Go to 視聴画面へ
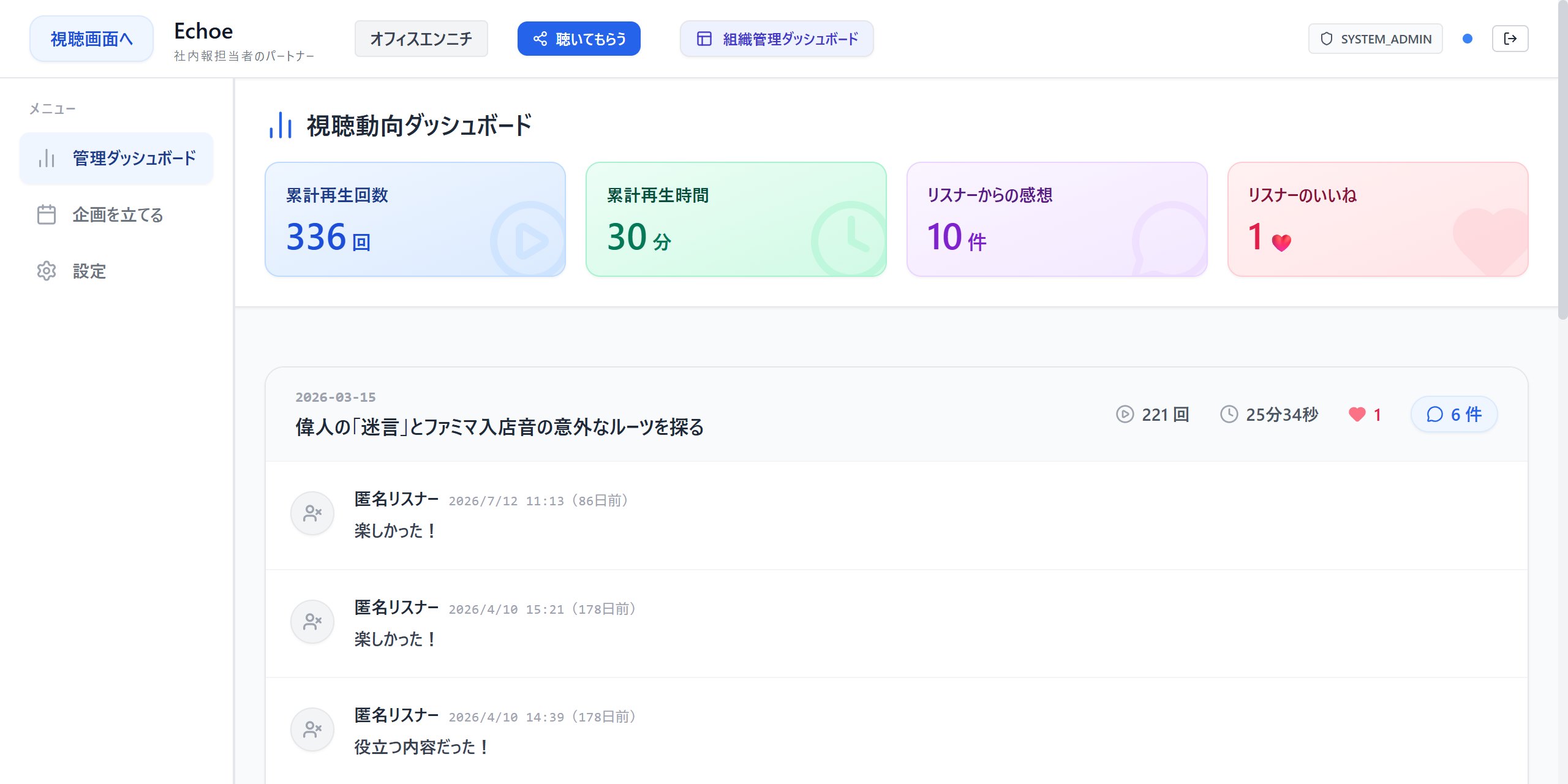1568x784 pixels. (x=91, y=39)
